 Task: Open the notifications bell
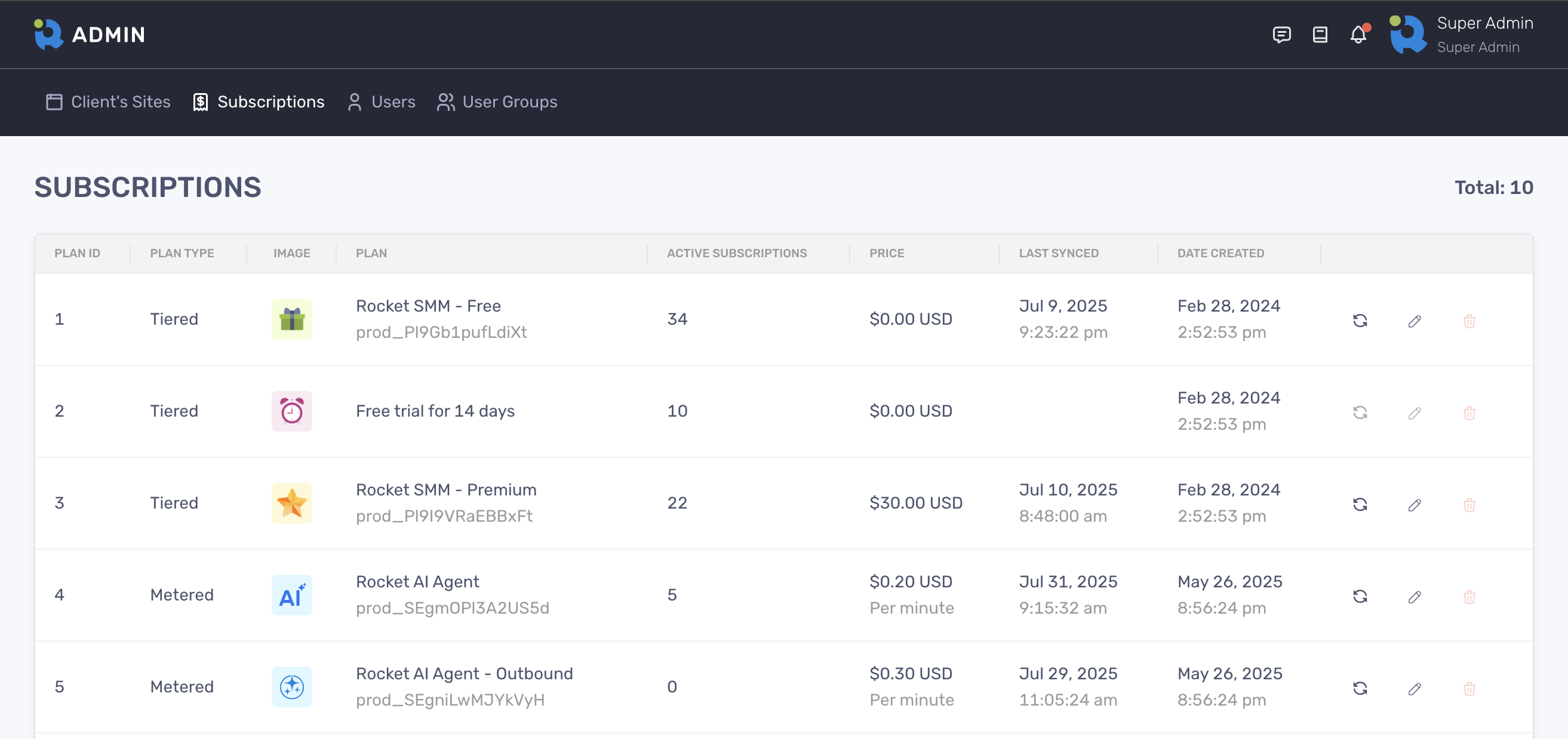coord(1358,35)
